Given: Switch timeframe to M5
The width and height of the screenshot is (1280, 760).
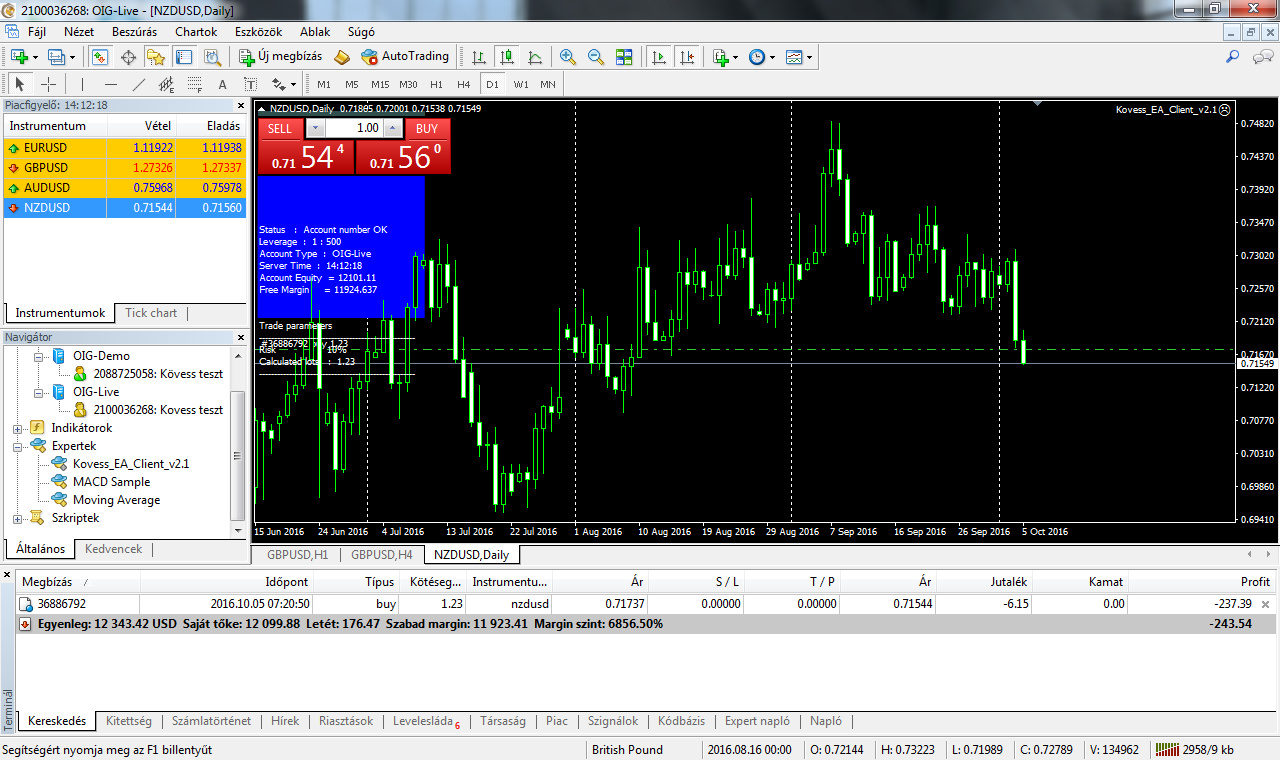Looking at the screenshot, I should (352, 84).
